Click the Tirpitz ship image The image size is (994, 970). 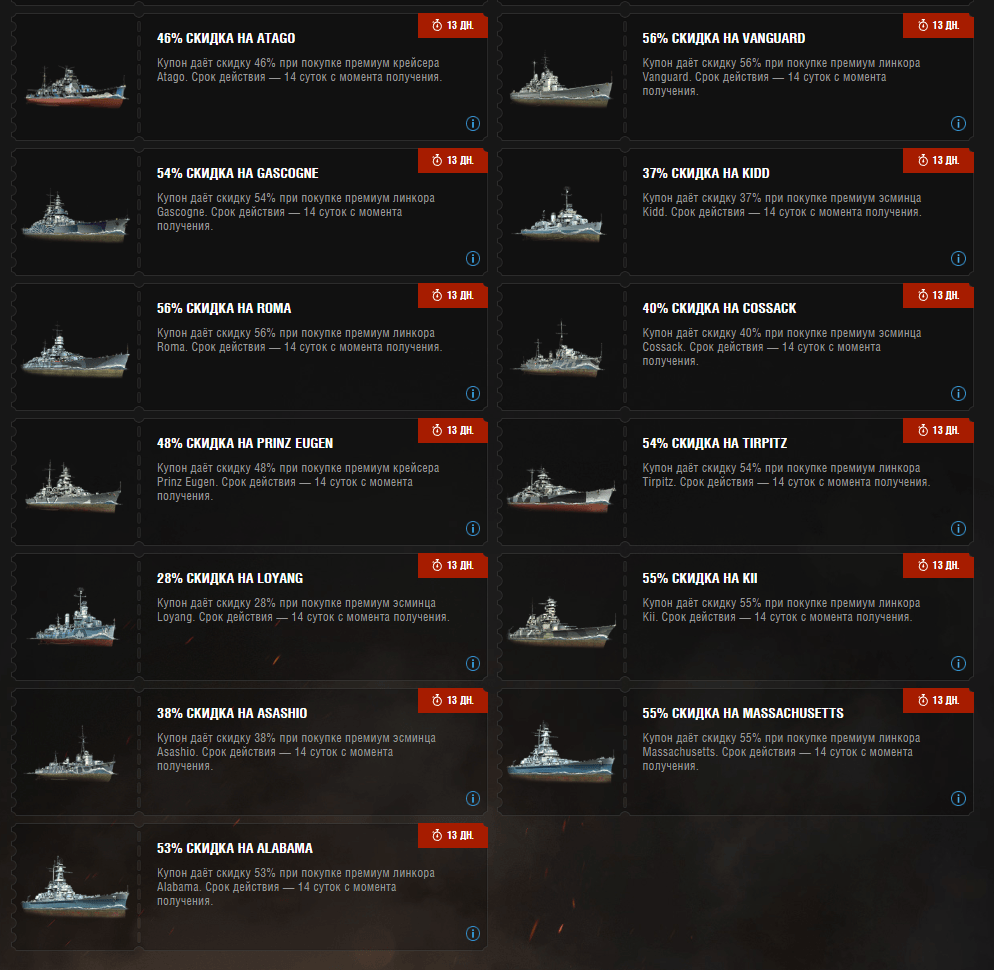coord(560,489)
